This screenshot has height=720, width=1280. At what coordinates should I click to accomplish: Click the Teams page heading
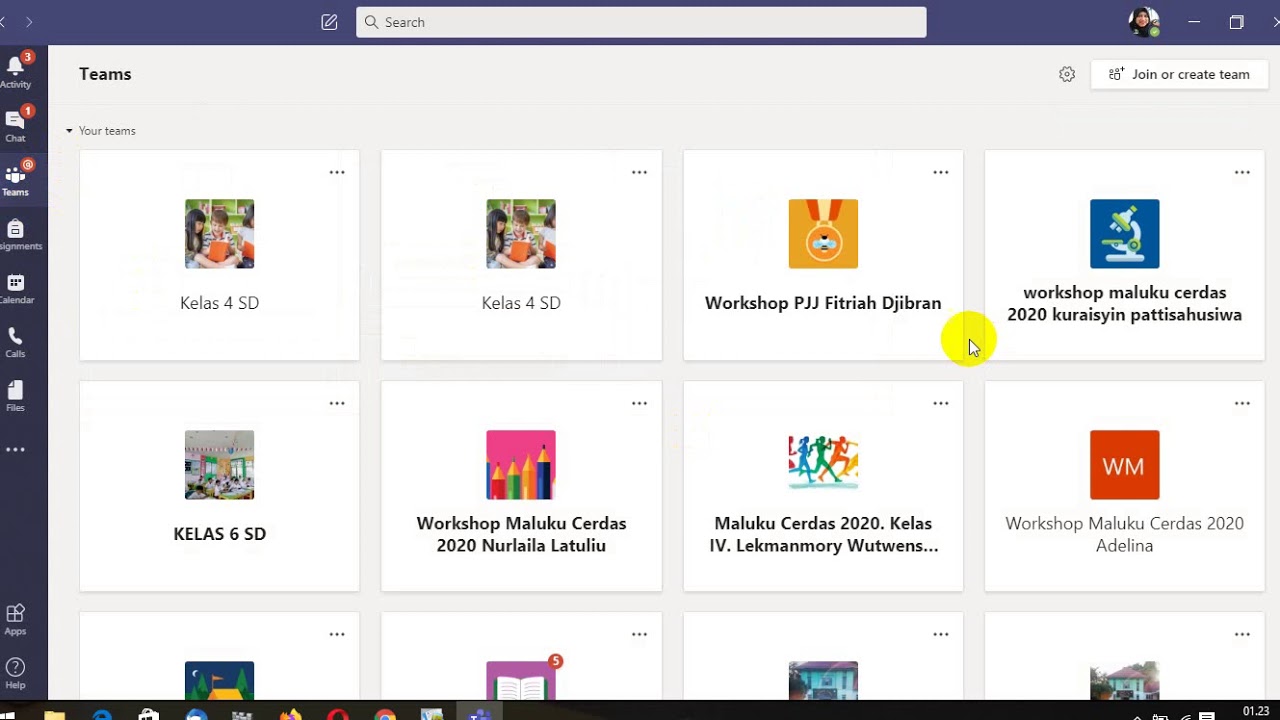pyautogui.click(x=105, y=74)
